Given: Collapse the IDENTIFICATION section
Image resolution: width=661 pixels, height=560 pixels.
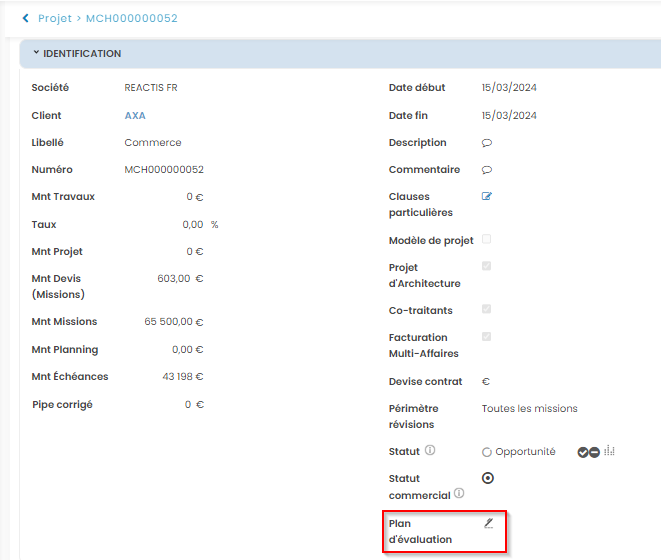Looking at the screenshot, I should tap(36, 53).
